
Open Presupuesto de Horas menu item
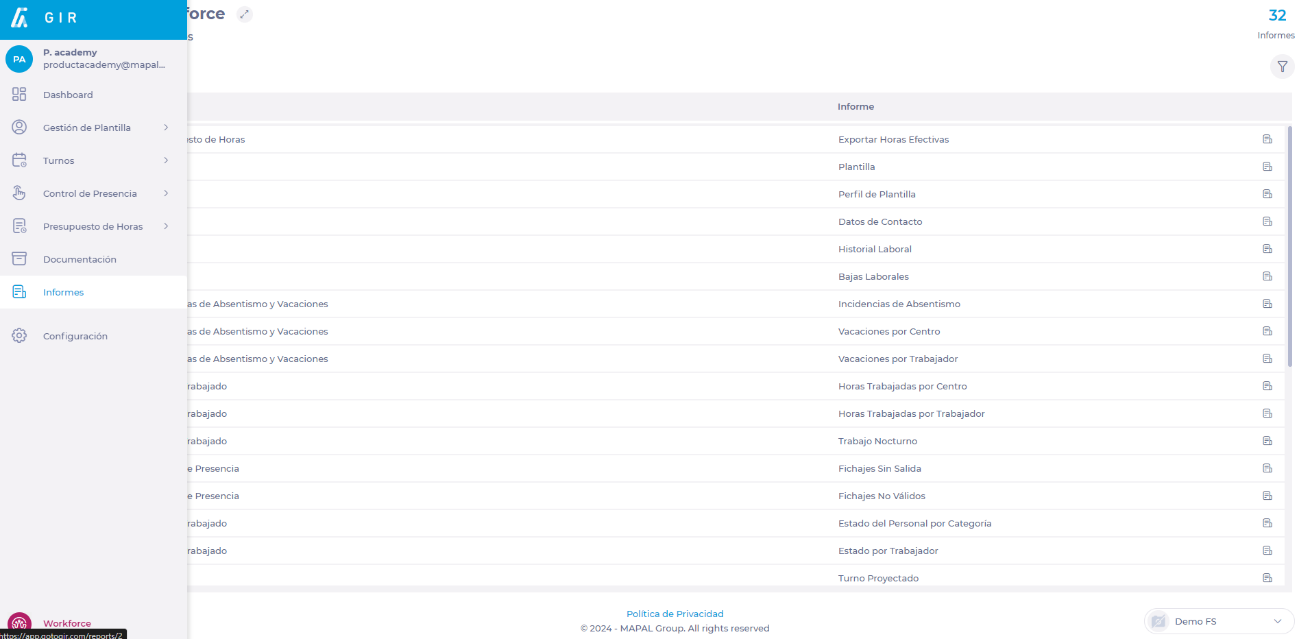[x=94, y=227]
